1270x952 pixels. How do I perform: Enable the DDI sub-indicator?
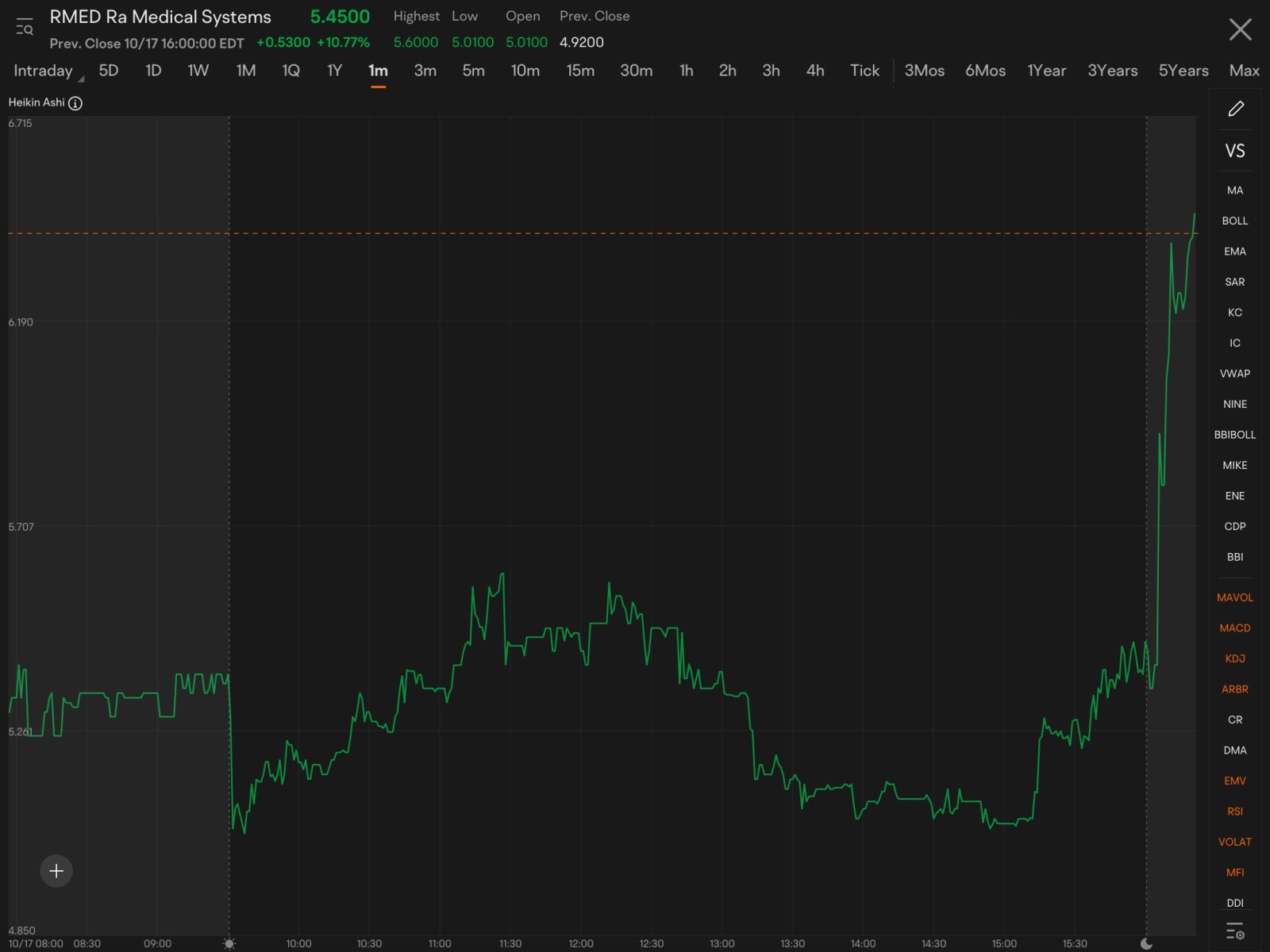(x=1235, y=903)
